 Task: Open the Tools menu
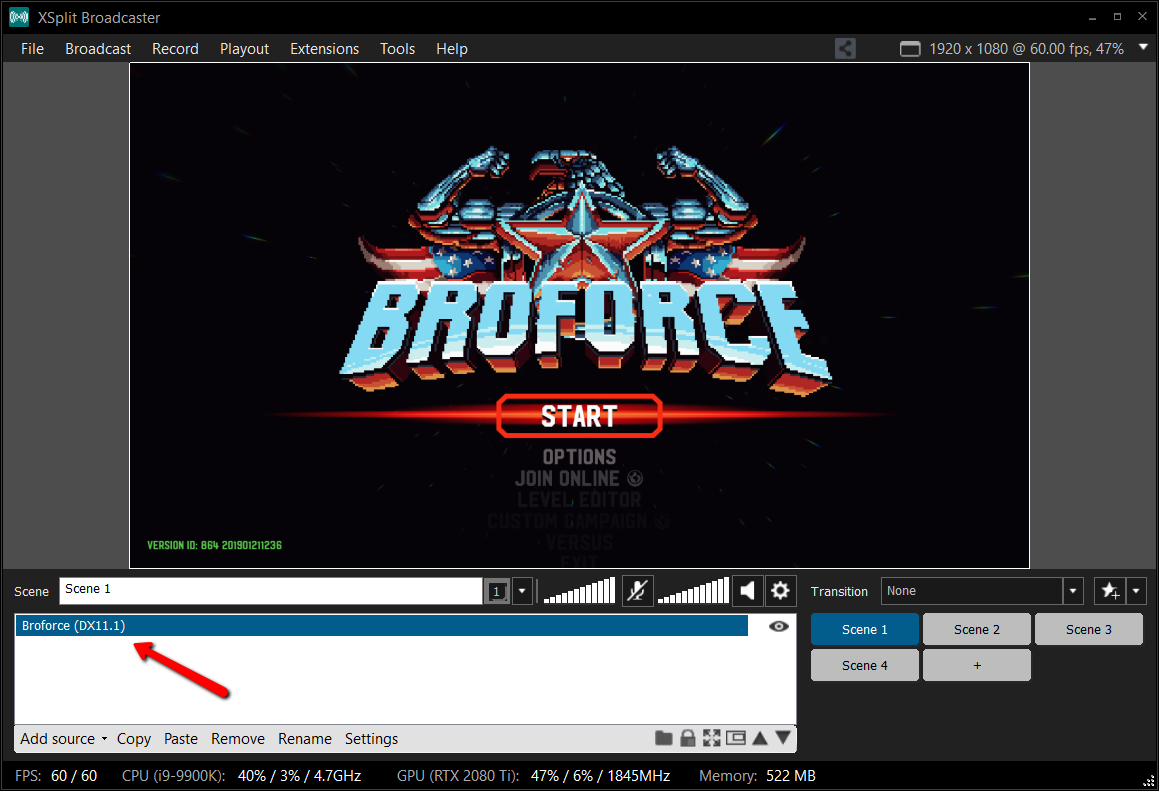coord(397,49)
